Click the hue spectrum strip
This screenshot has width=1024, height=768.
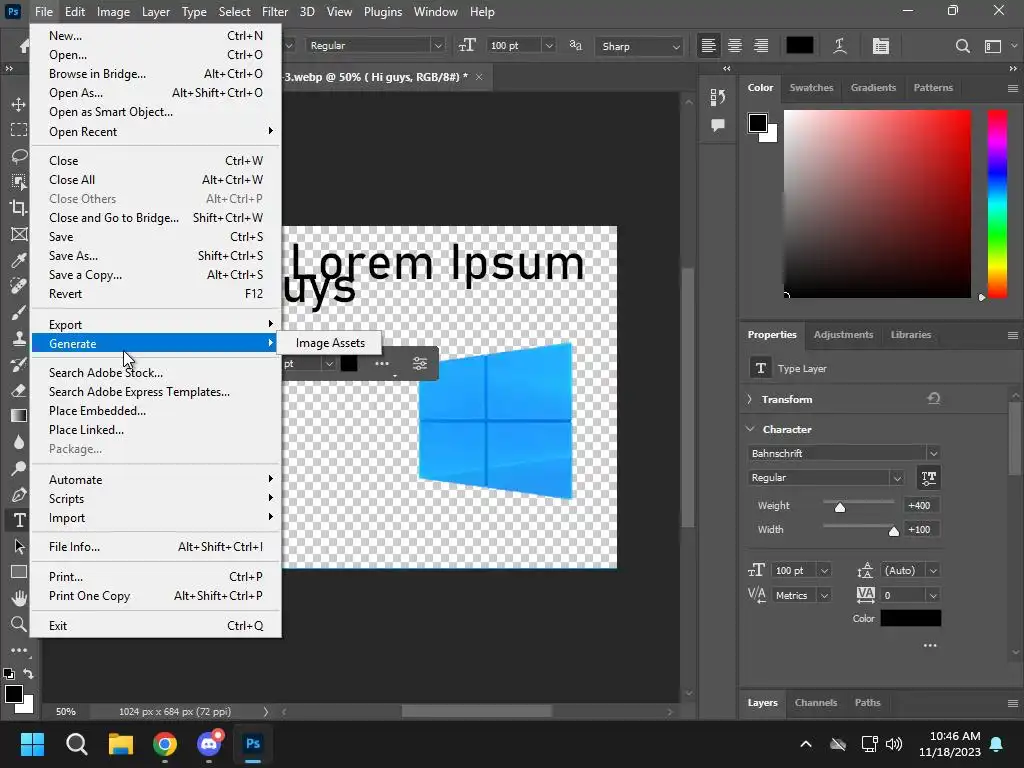tap(997, 203)
